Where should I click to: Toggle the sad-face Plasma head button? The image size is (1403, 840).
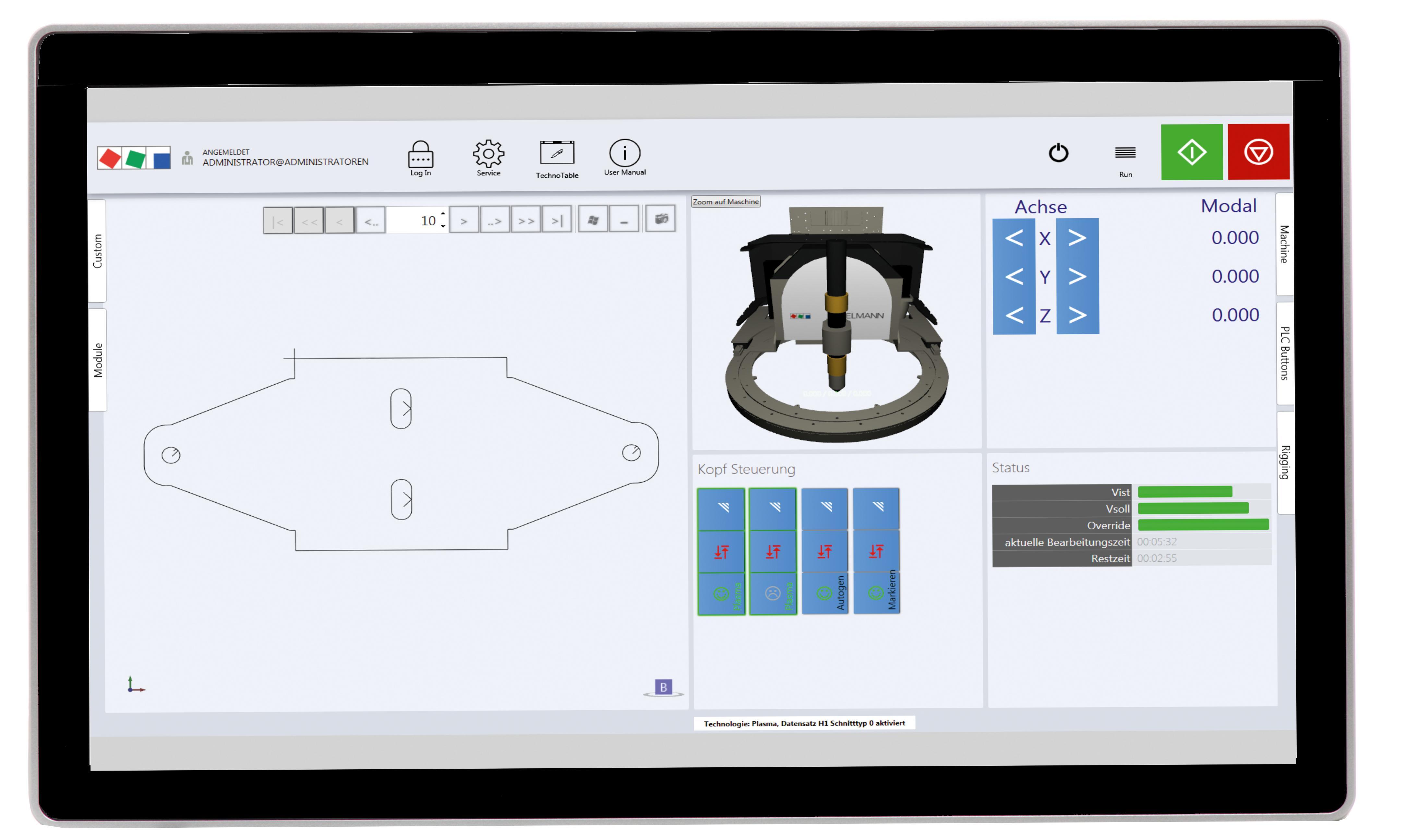point(773,593)
